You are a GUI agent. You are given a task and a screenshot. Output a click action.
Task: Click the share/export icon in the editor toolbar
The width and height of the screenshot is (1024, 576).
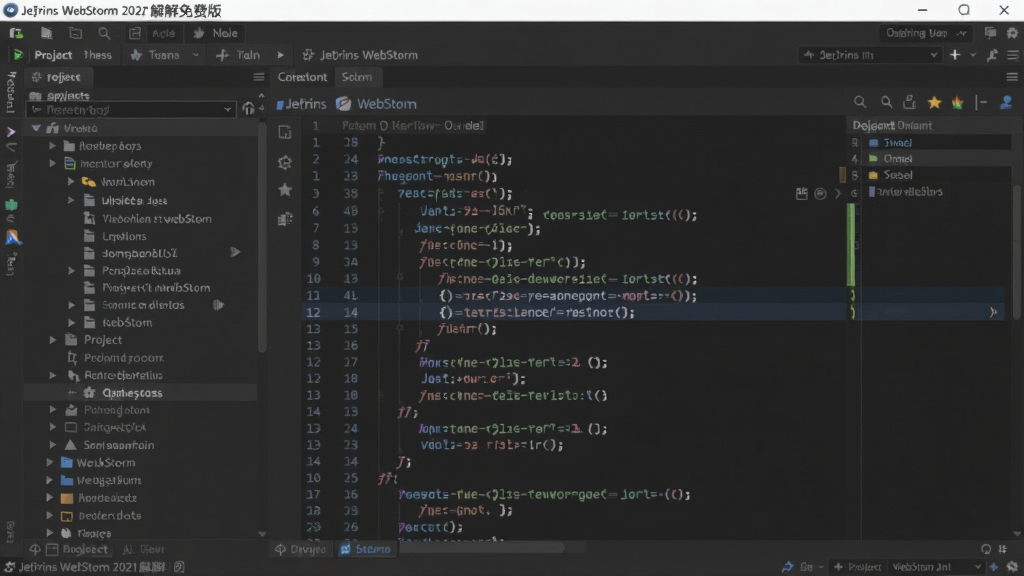tap(909, 103)
